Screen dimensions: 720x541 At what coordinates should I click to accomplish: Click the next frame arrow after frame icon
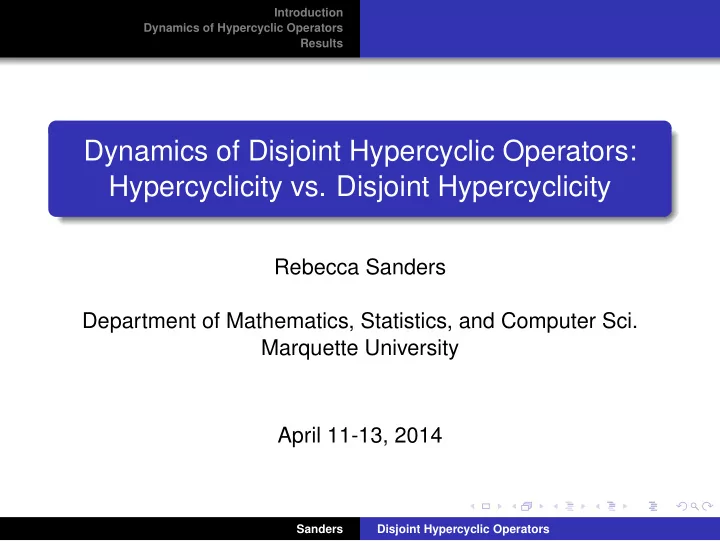tap(541, 506)
